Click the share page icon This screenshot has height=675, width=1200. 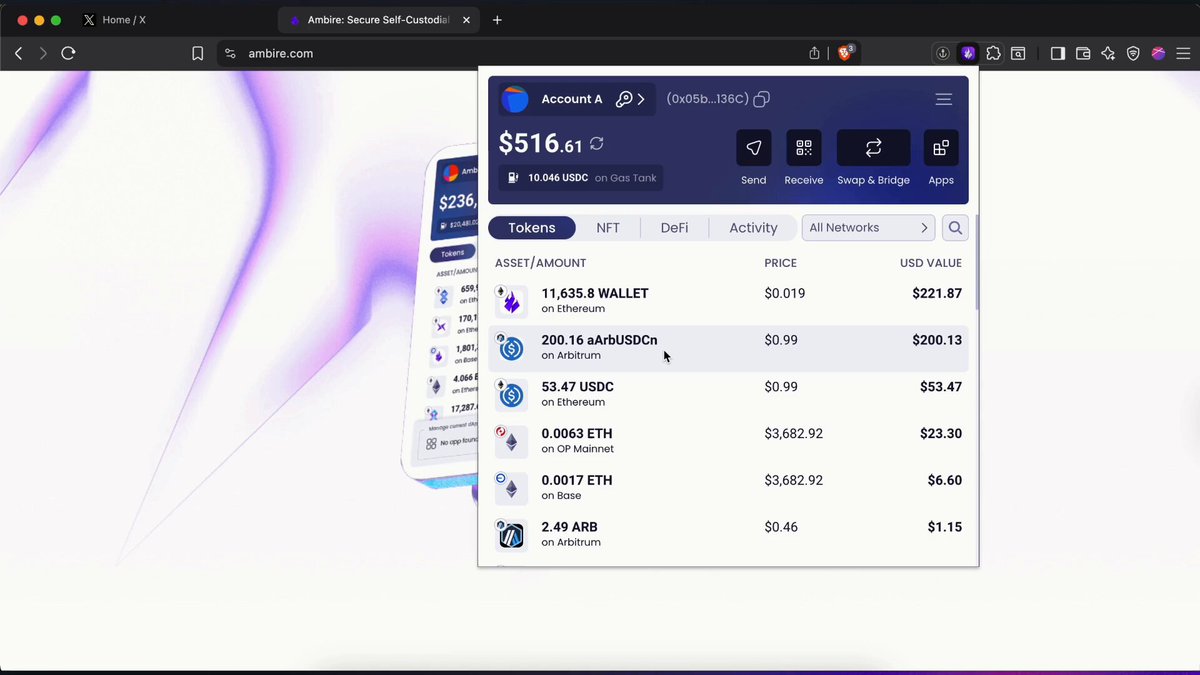(x=815, y=53)
